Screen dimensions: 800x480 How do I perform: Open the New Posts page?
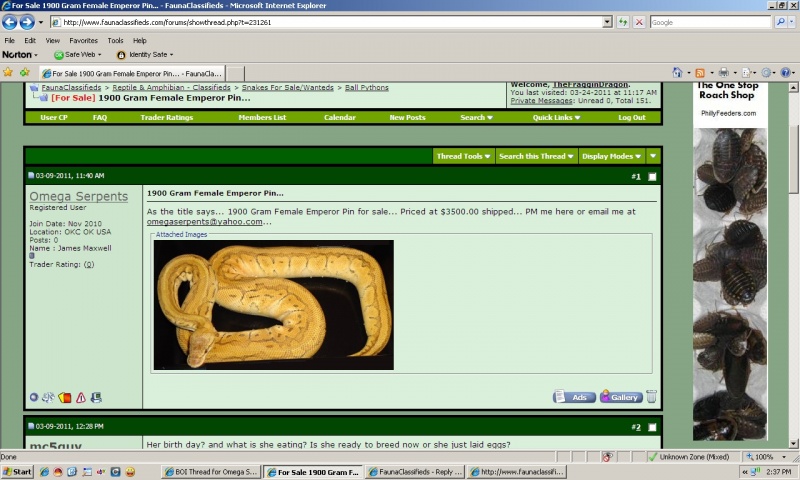coord(407,117)
